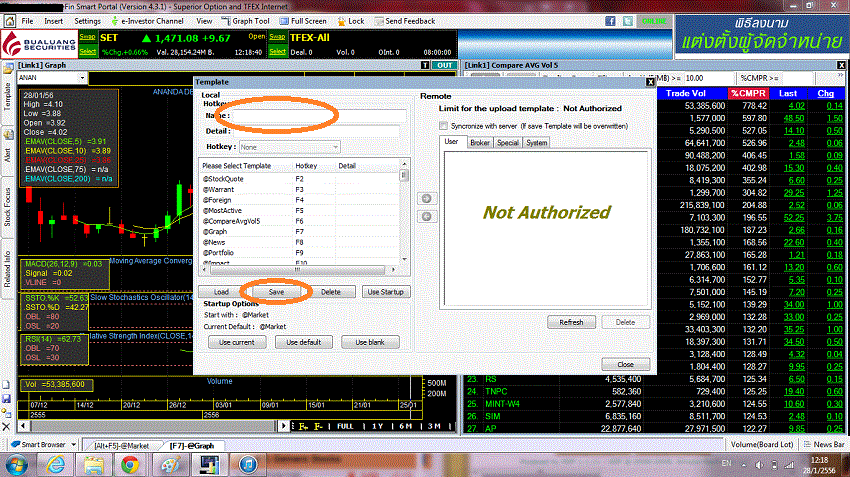Open the Windows Start menu
Viewport: 850px width, 477px height.
[16, 465]
